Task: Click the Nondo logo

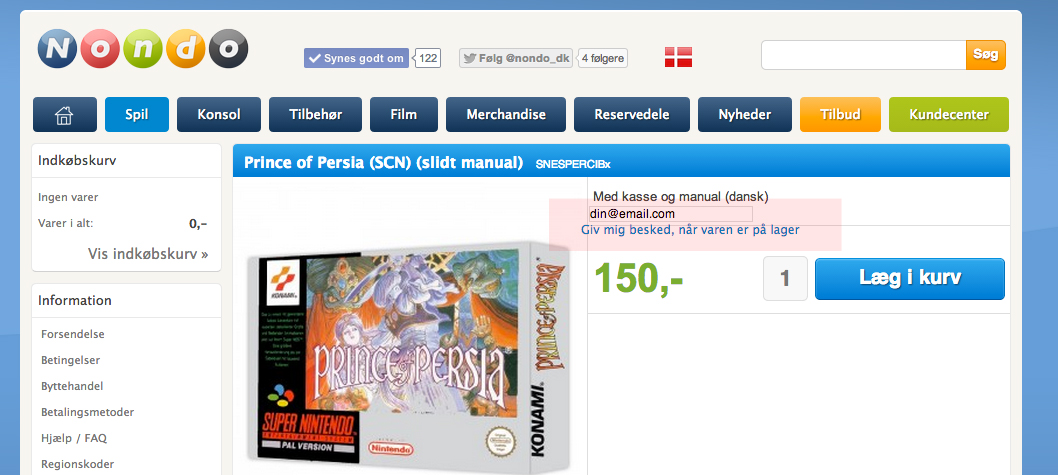Action: point(143,49)
